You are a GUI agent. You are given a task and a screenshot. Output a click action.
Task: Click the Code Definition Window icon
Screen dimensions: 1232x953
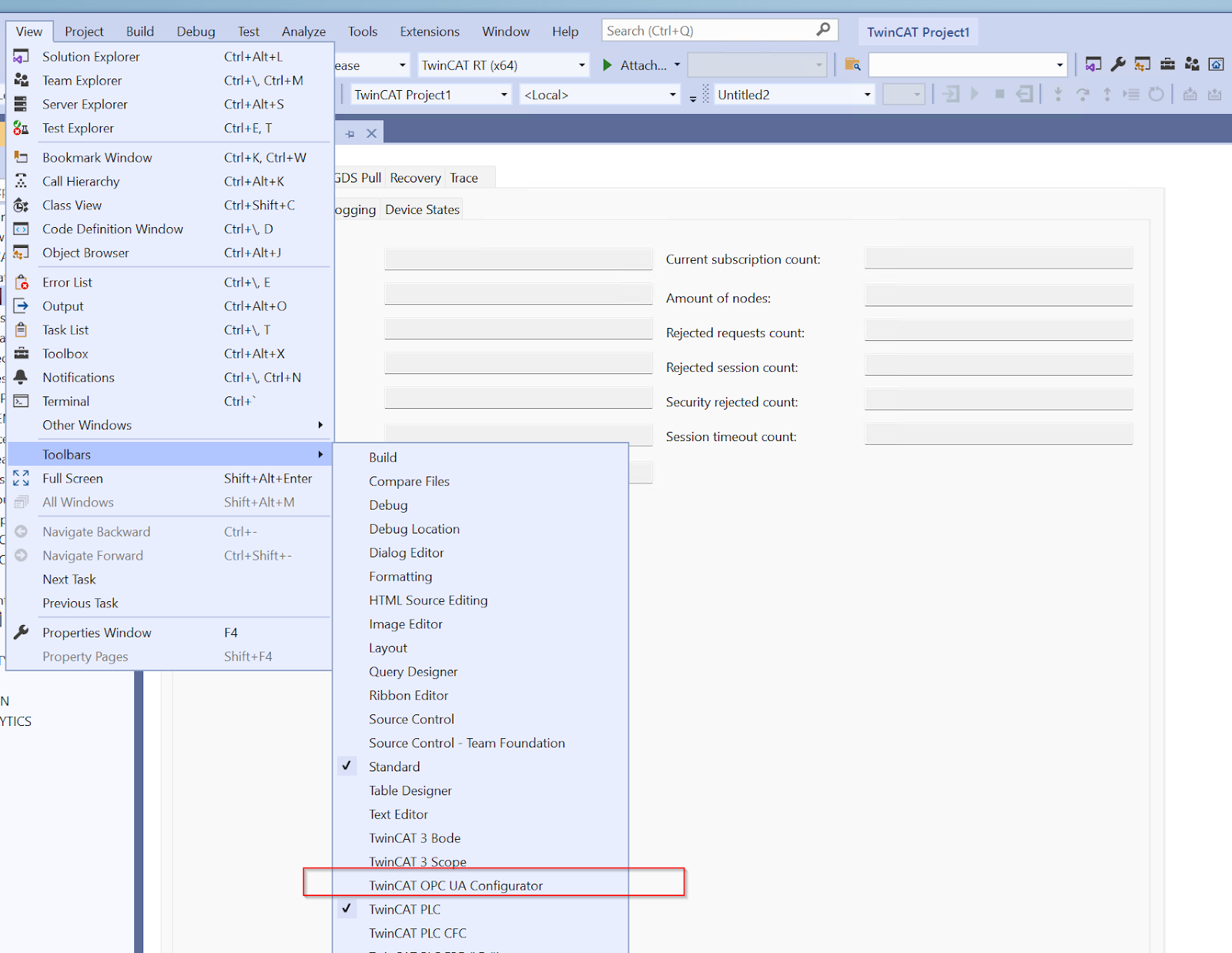pyautogui.click(x=22, y=229)
